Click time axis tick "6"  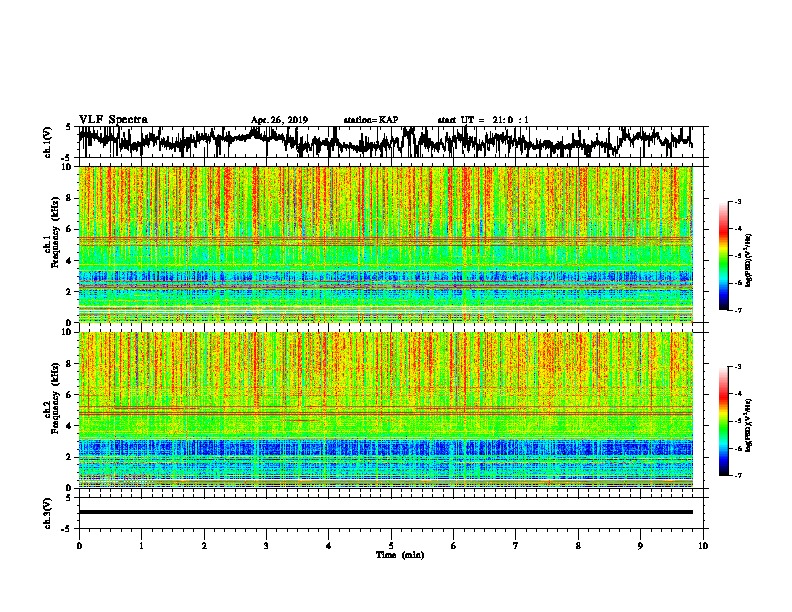click(x=453, y=546)
